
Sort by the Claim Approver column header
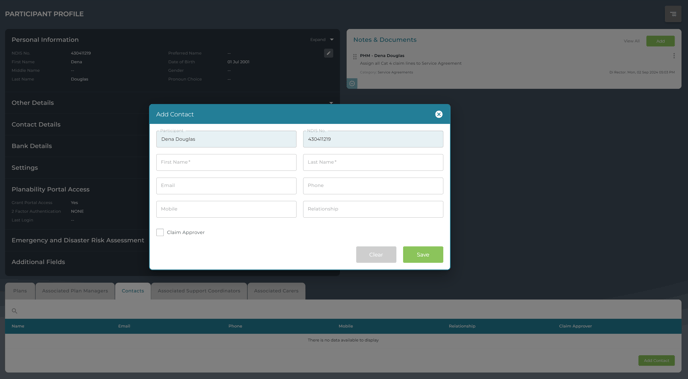click(x=575, y=326)
